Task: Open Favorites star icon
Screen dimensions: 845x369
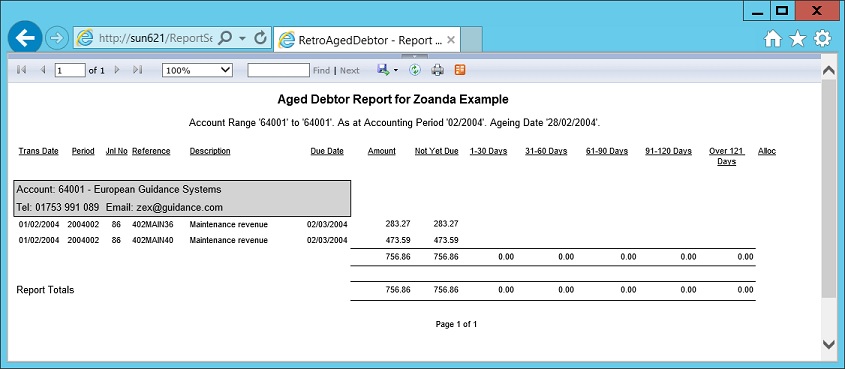Action: [798, 38]
